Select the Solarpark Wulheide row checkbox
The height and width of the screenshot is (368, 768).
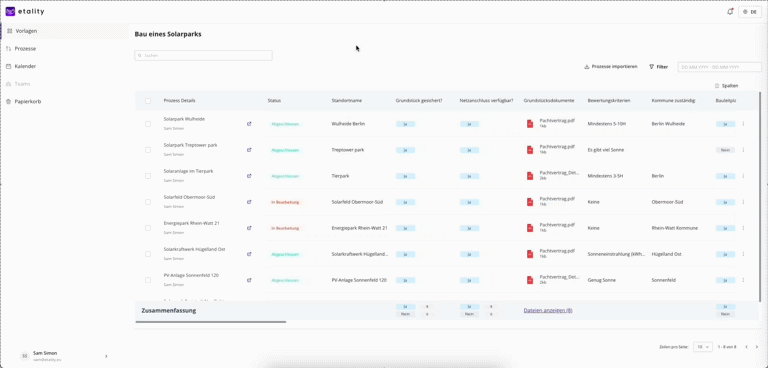coord(148,124)
